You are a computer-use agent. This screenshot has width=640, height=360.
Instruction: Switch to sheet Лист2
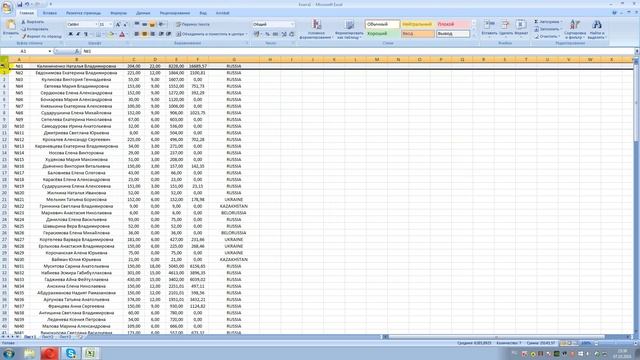click(x=47, y=337)
